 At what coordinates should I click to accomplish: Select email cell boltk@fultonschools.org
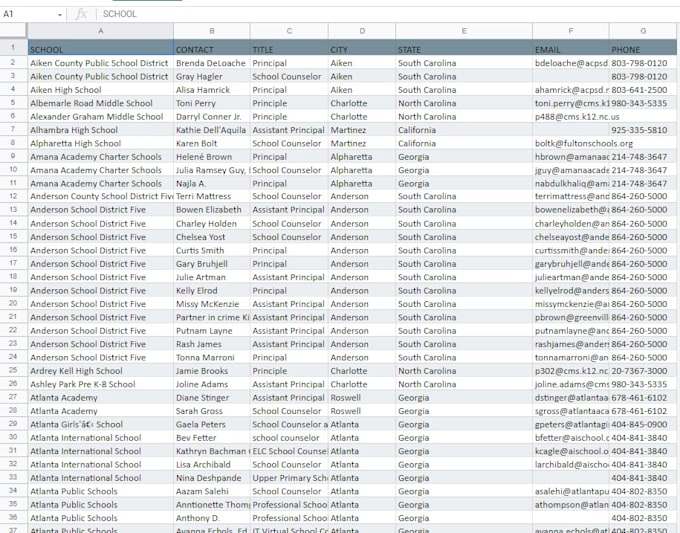tap(571, 144)
